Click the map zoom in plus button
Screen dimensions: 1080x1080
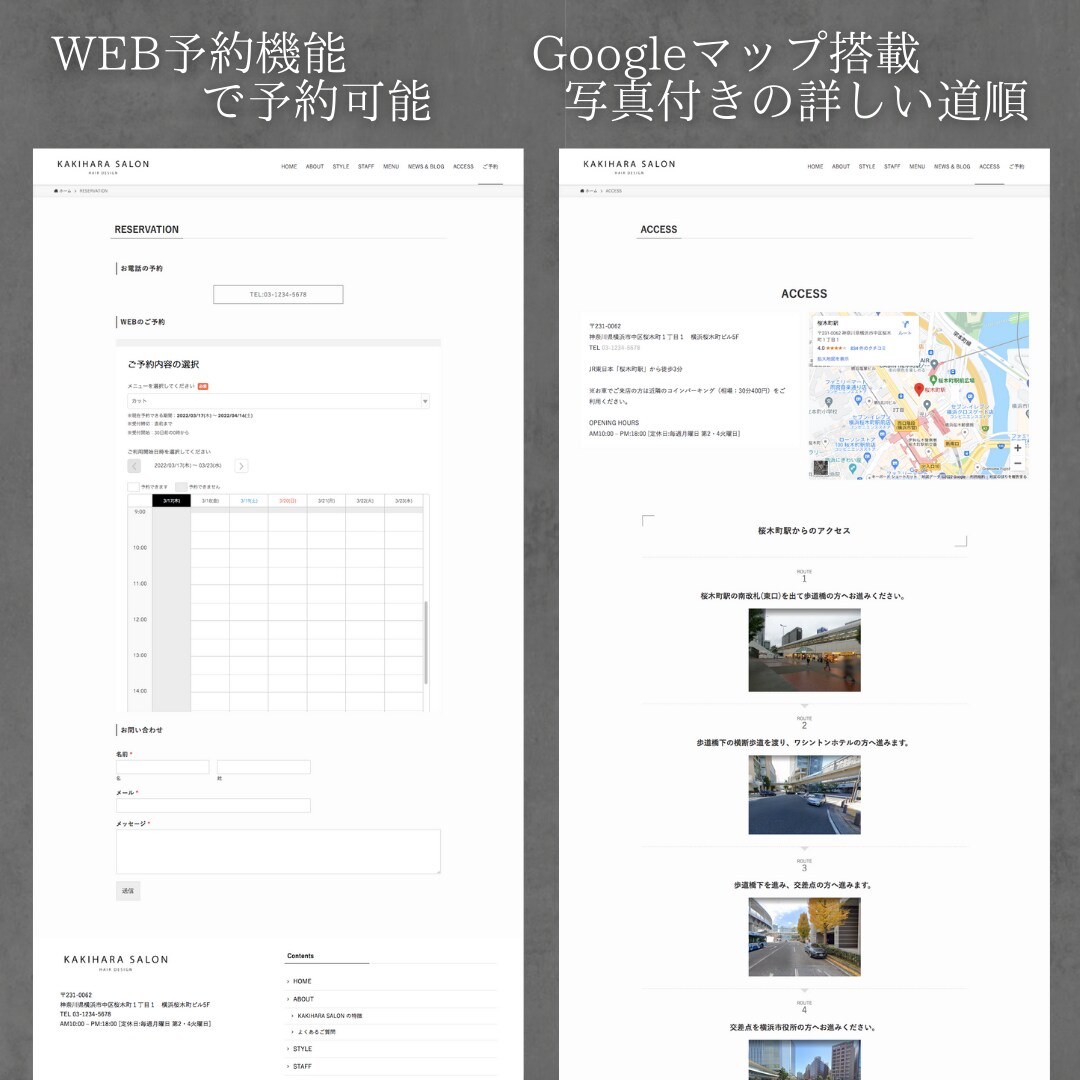click(1017, 448)
